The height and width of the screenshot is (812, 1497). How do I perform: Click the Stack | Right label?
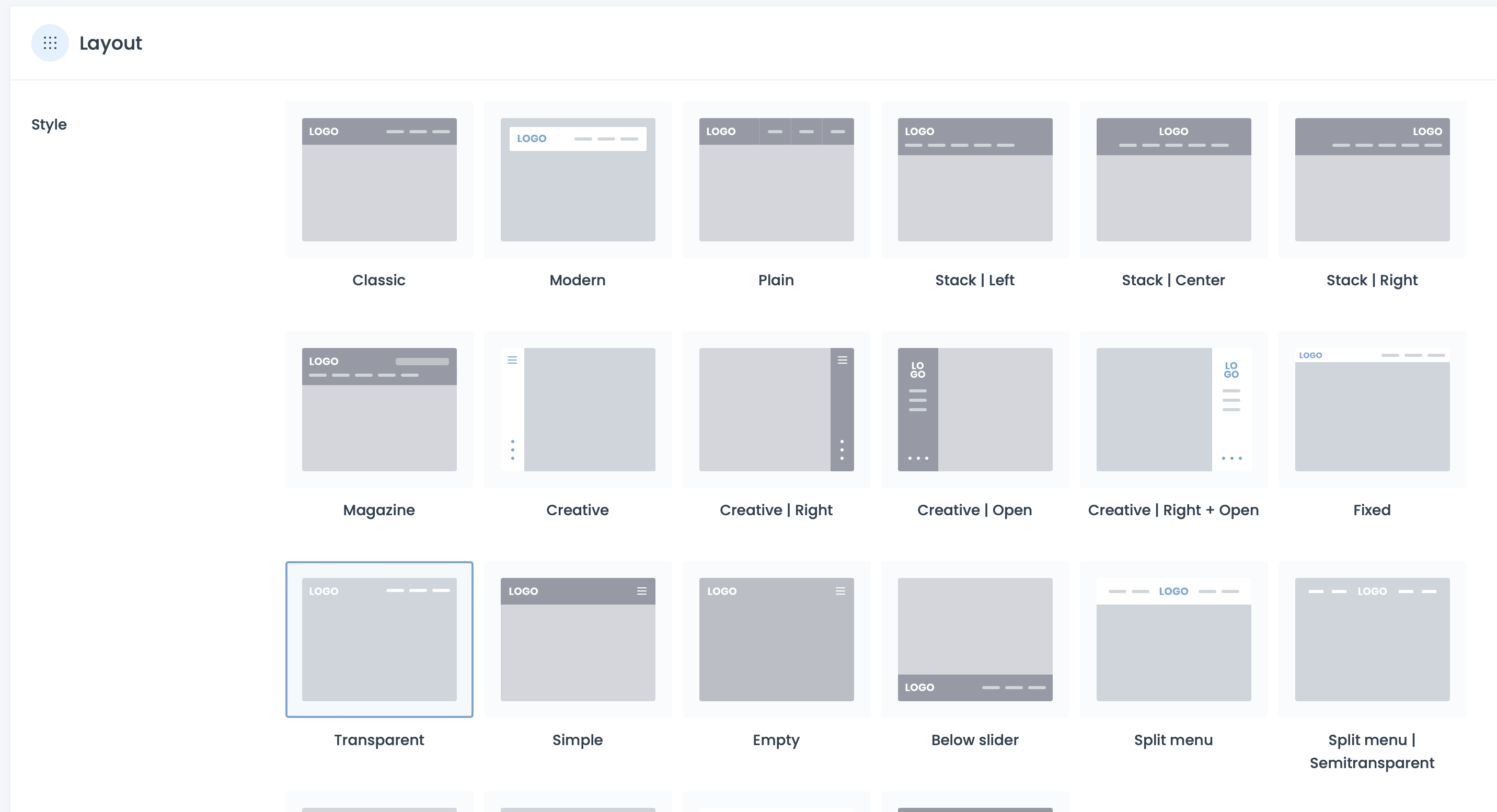click(x=1372, y=281)
